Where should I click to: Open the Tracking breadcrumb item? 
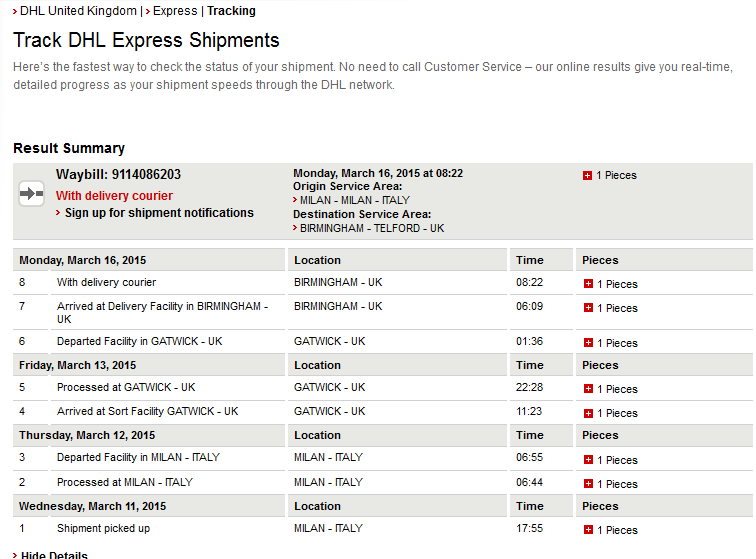click(231, 11)
